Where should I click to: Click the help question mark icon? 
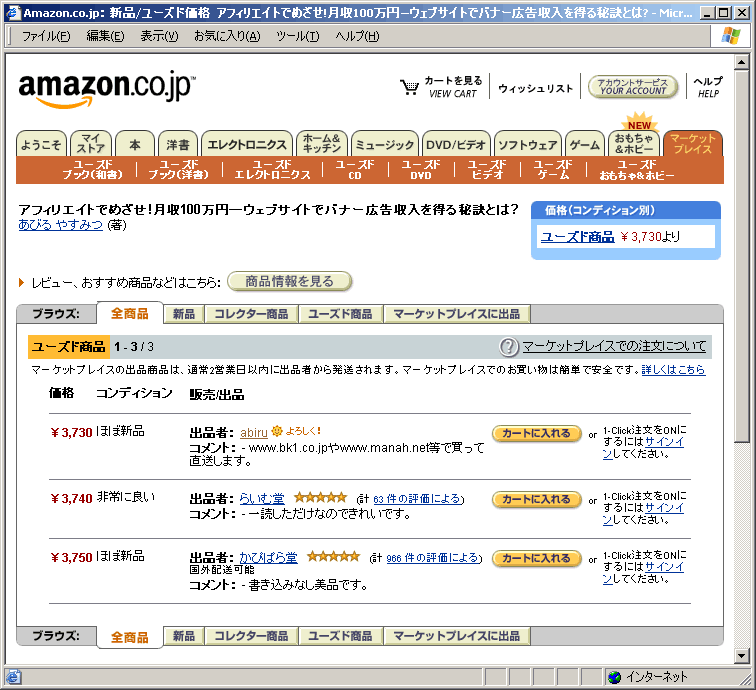(508, 347)
